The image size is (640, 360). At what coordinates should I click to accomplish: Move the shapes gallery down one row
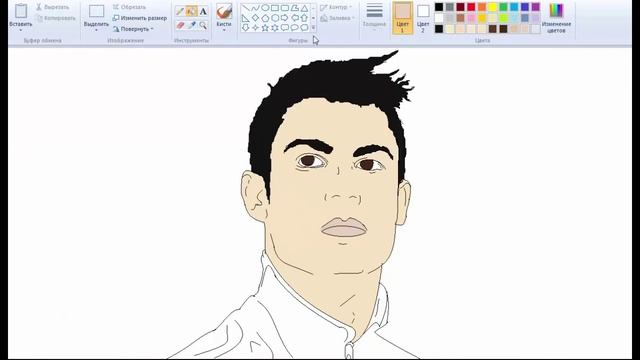click(313, 18)
